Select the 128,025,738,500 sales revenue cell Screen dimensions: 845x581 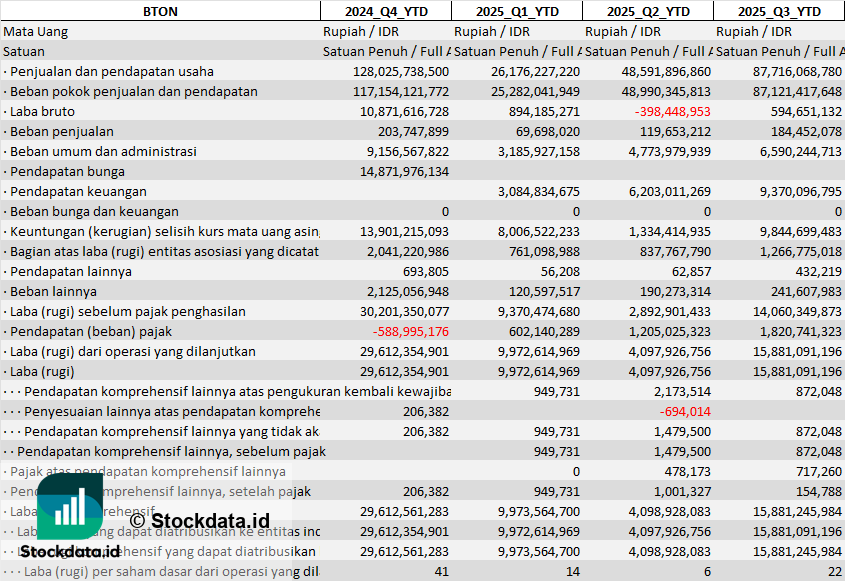(401, 71)
